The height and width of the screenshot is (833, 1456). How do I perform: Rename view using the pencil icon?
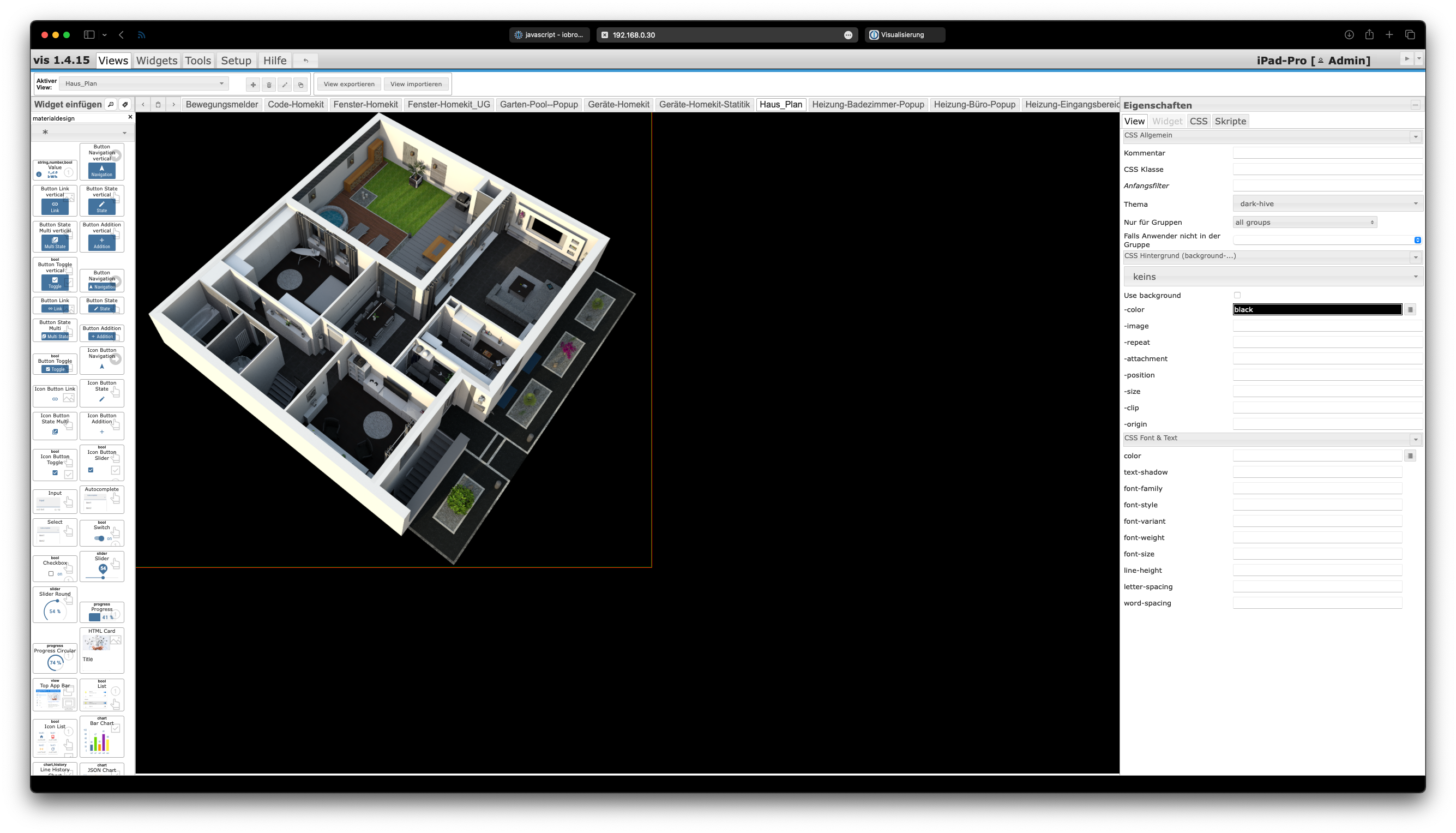(285, 85)
